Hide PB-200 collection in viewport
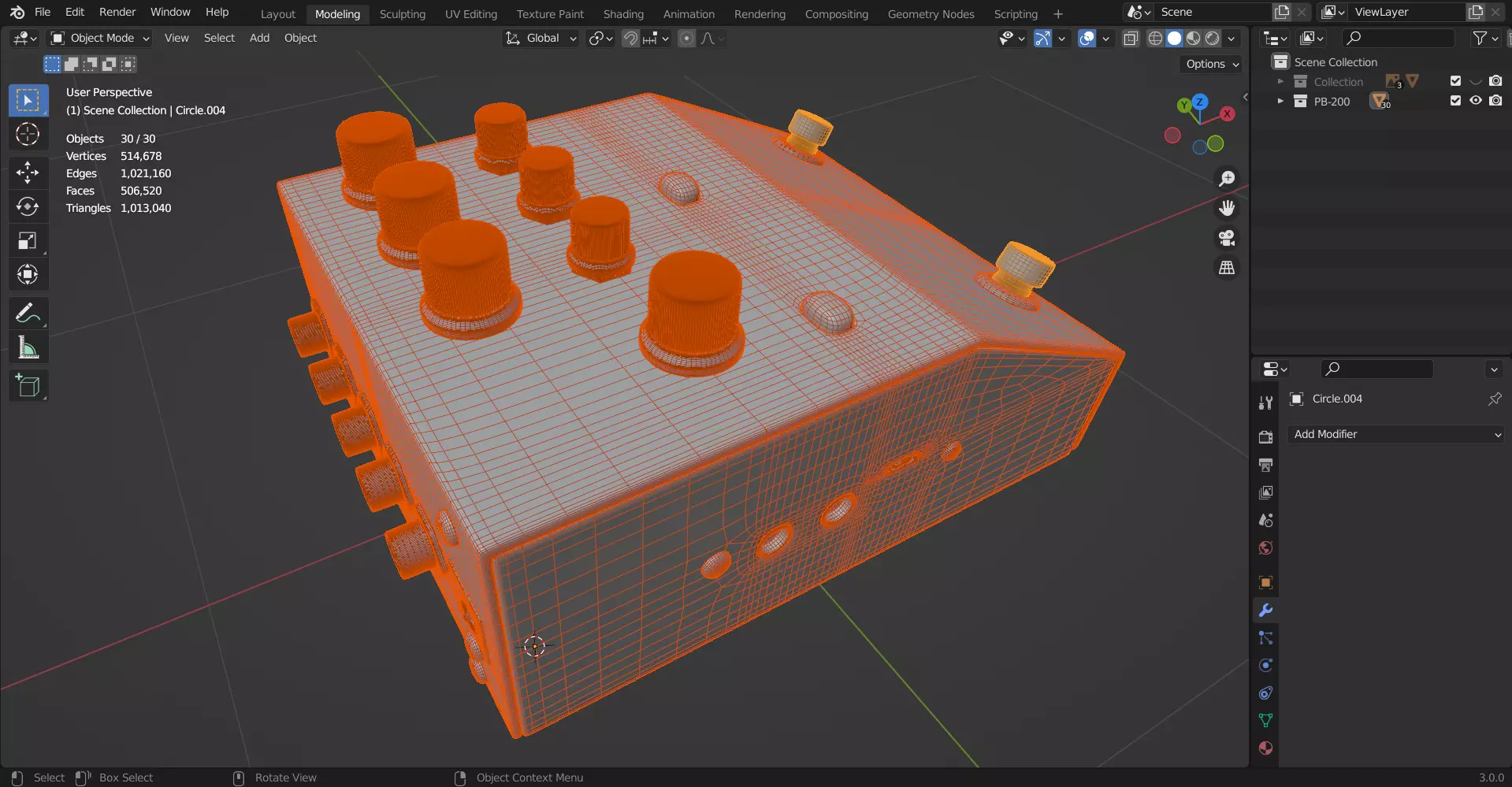The height and width of the screenshot is (787, 1512). (1476, 101)
